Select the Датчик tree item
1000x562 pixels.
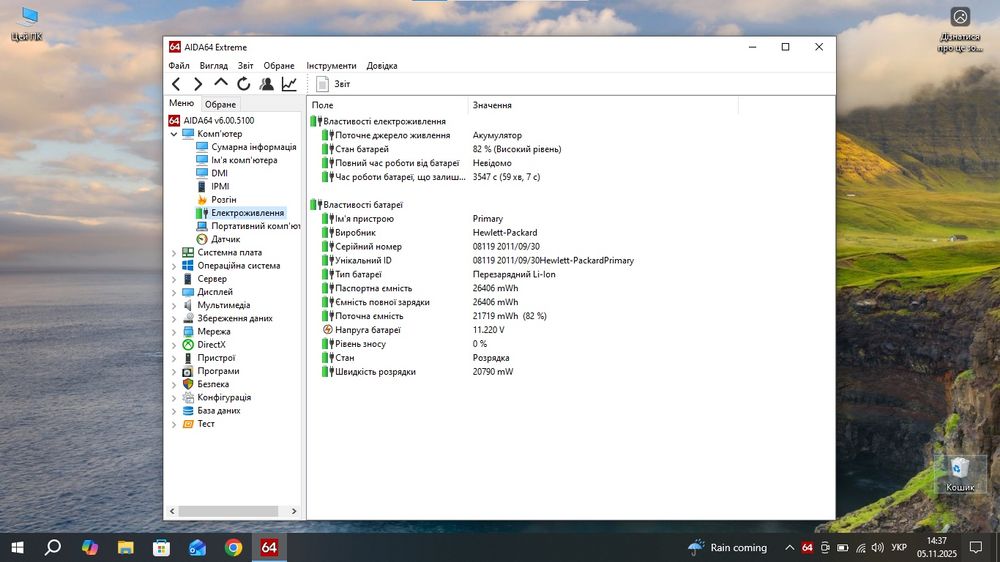pyautogui.click(x=226, y=239)
